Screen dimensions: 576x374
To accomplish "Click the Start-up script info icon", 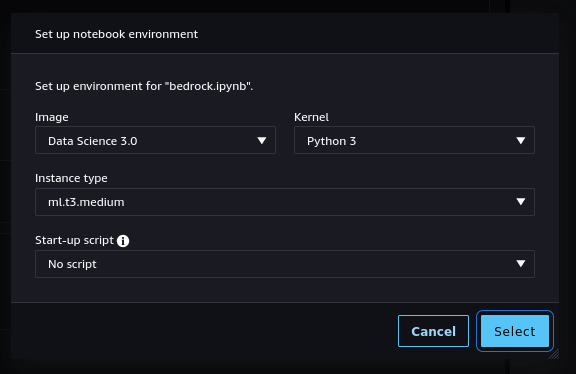I will click(123, 241).
